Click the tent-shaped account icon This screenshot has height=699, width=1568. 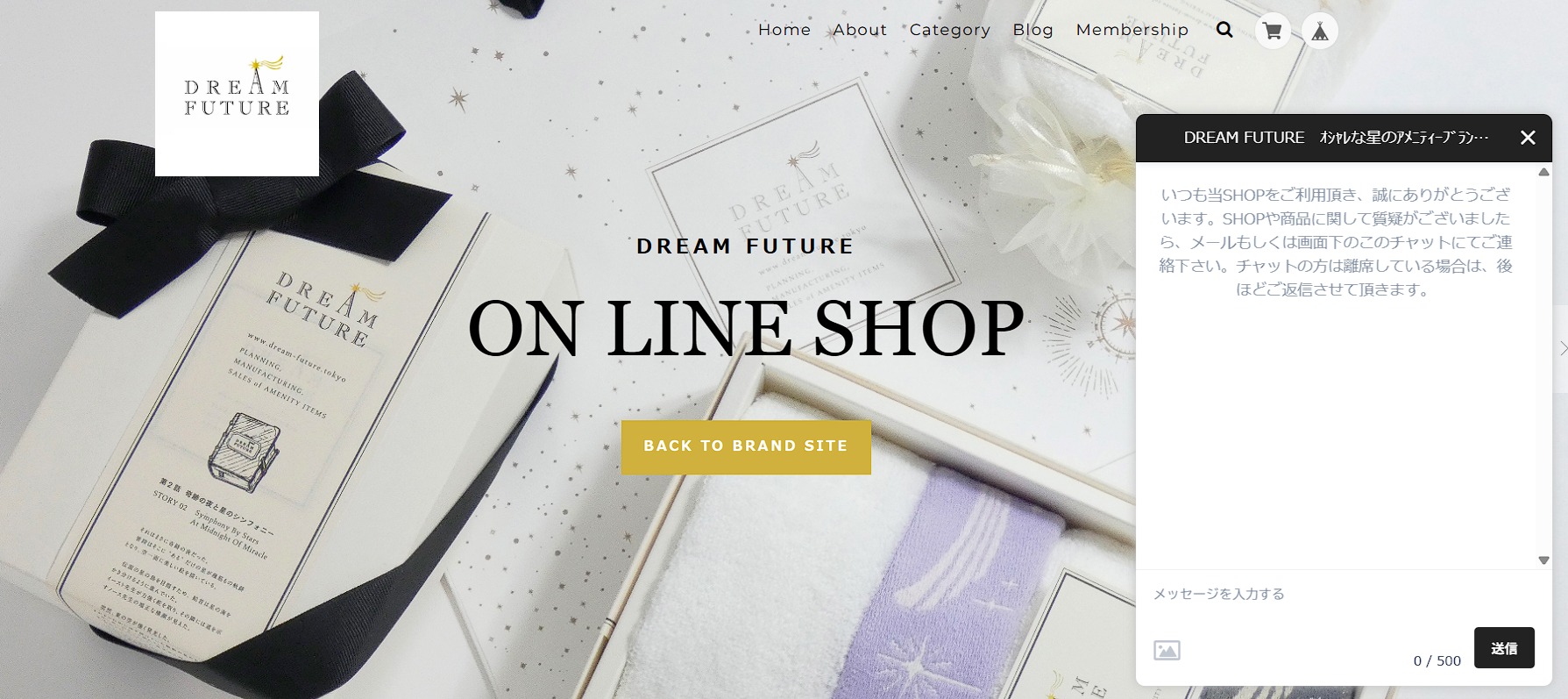1320,32
